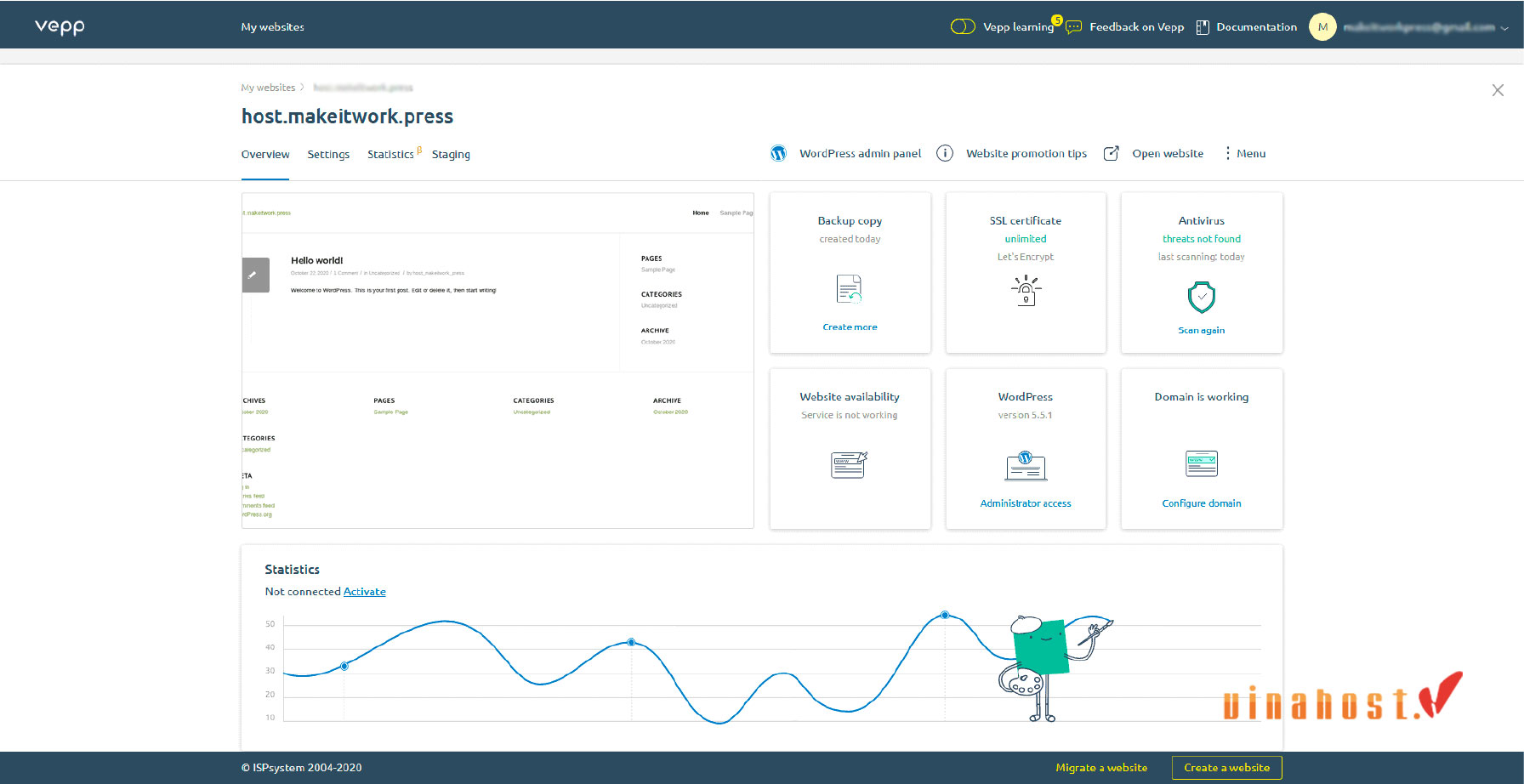Click the Domain is working browser icon
This screenshot has height=784, width=1524.
1201,463
